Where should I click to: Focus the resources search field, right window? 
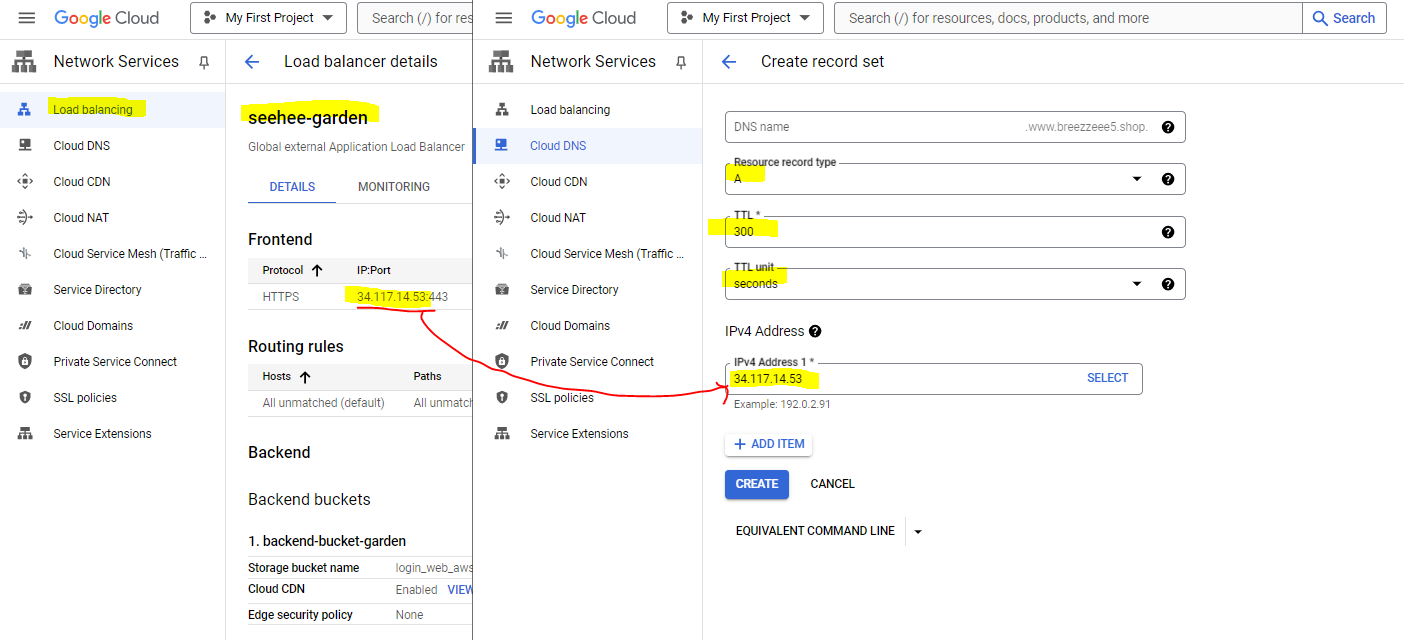pyautogui.click(x=1068, y=18)
